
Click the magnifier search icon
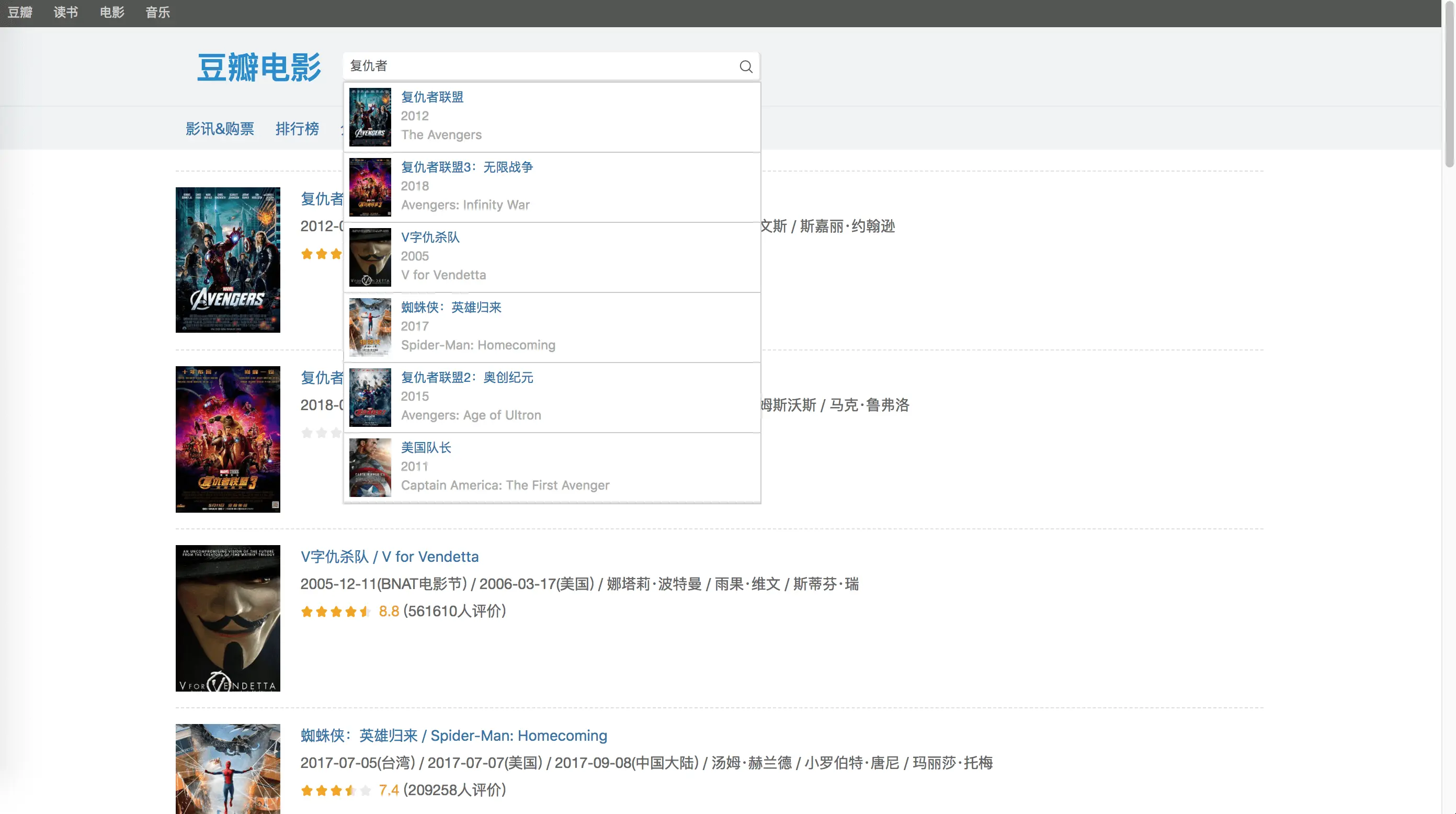[x=746, y=67]
